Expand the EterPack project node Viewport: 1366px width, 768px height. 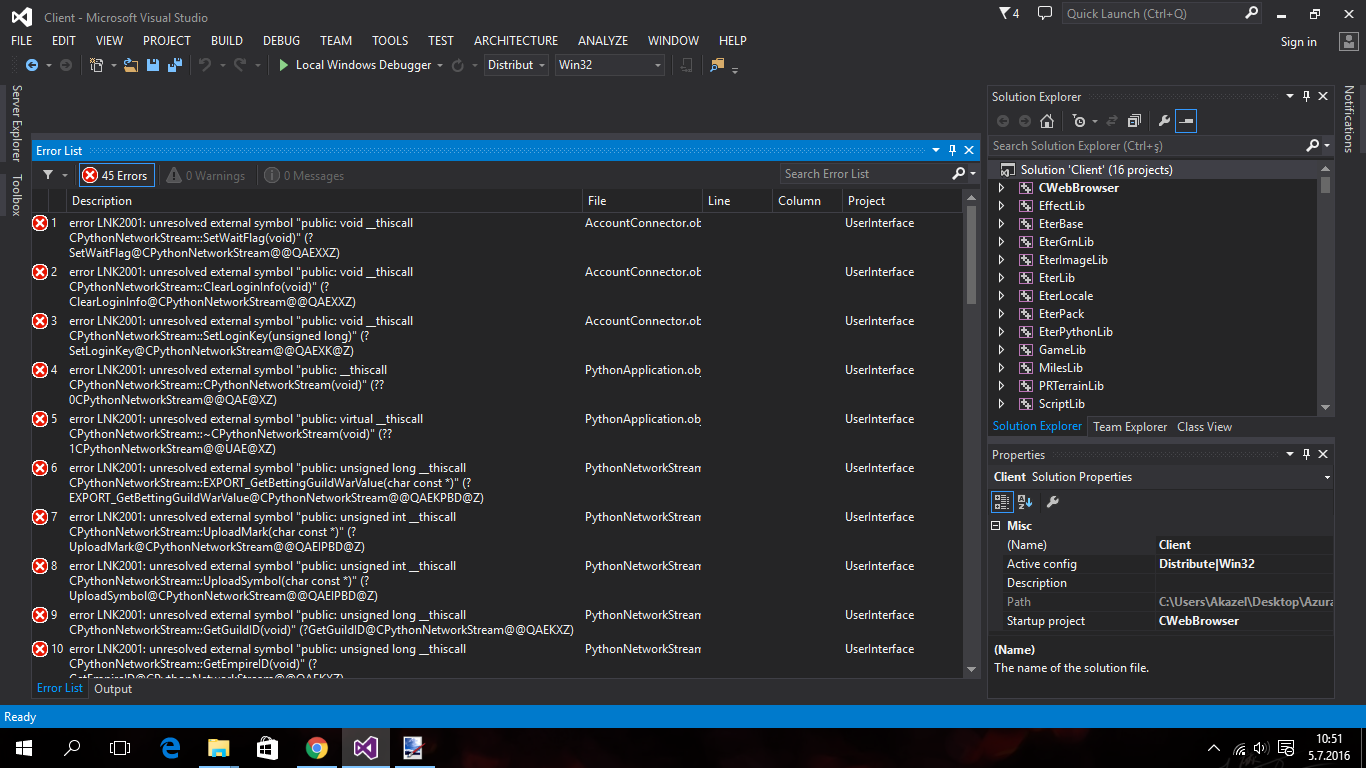[x=1001, y=314]
